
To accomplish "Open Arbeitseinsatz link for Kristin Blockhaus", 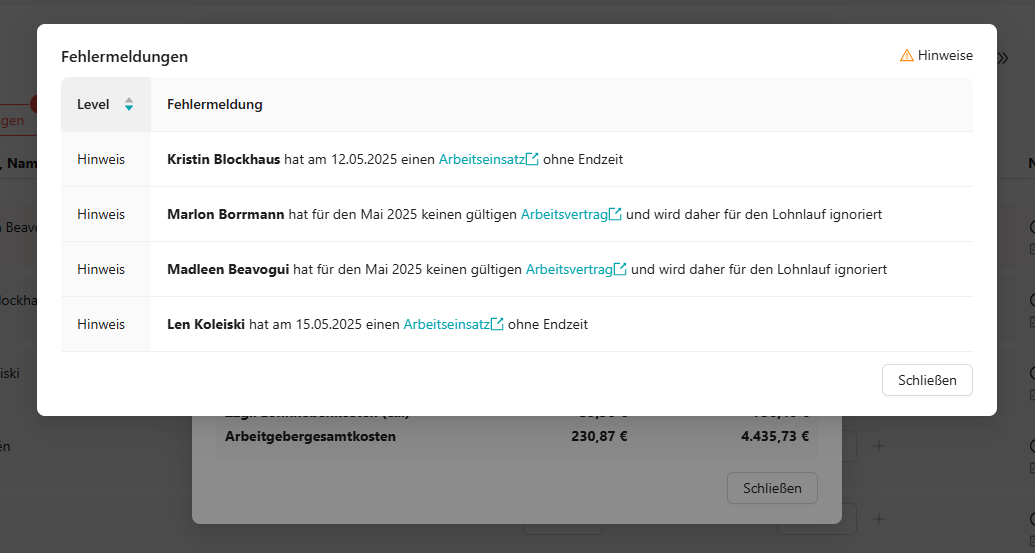I will tap(481, 159).
